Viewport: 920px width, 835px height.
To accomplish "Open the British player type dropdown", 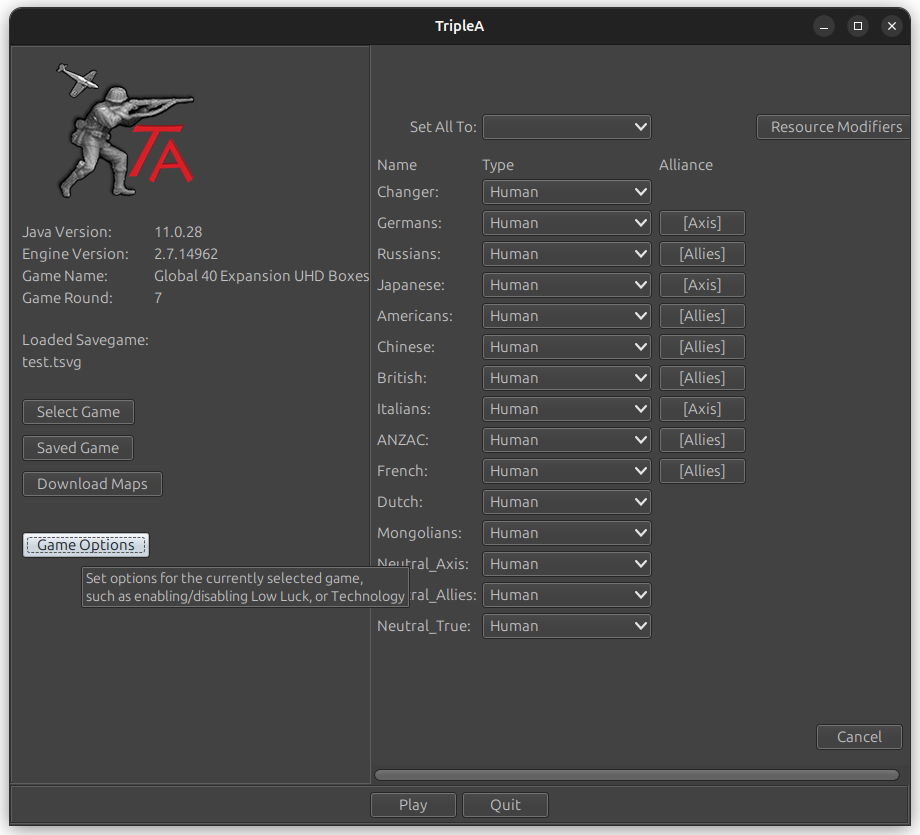I will (x=566, y=377).
